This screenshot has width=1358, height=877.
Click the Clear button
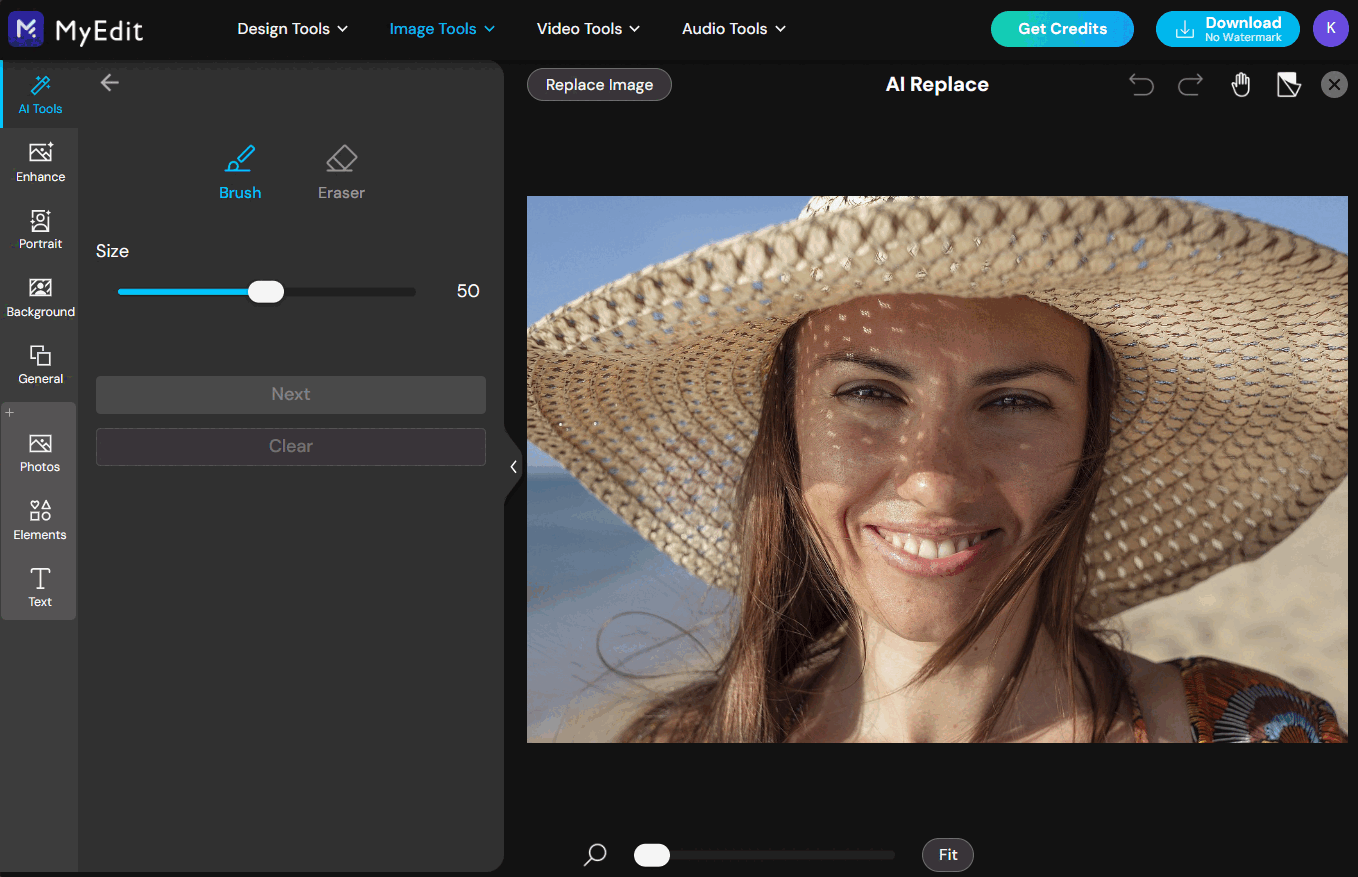coord(291,446)
